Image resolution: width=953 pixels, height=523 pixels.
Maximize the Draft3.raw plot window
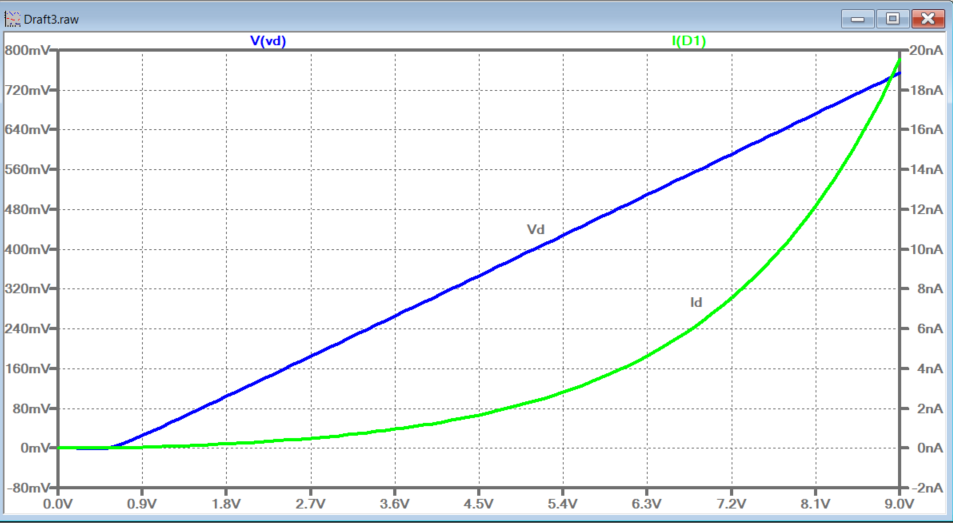coord(892,19)
